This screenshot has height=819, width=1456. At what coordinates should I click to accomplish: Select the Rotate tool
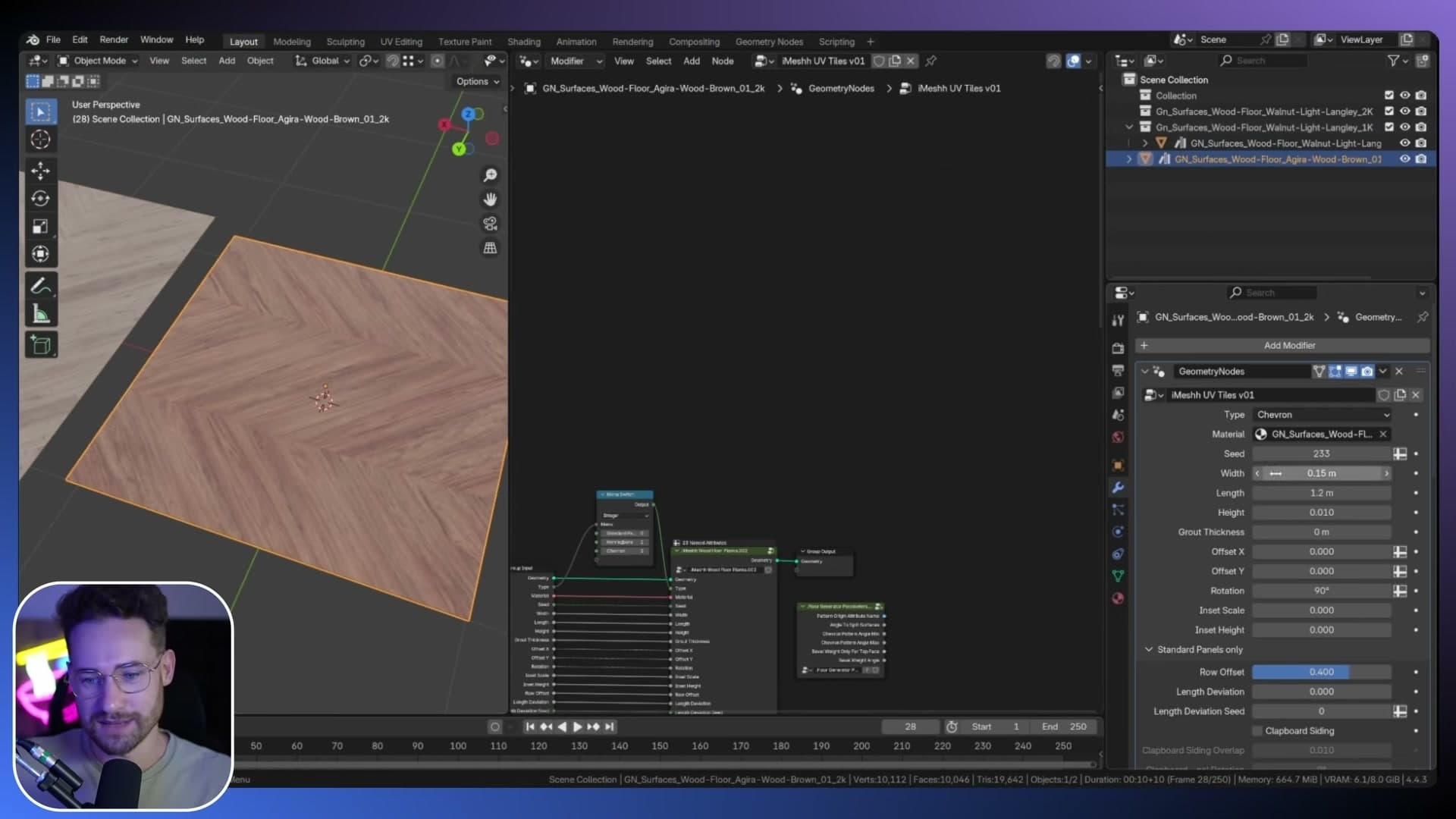40,199
